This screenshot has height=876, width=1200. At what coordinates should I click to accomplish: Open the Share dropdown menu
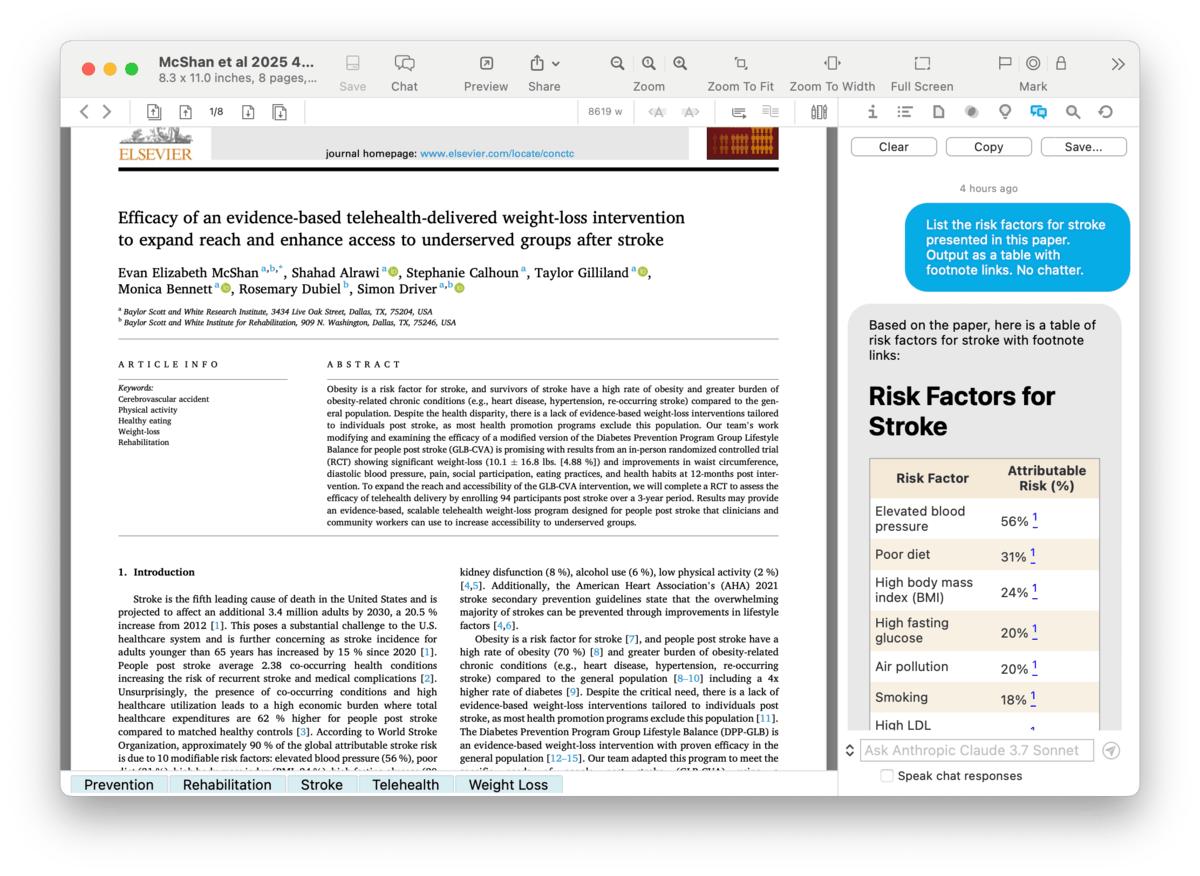coord(544,64)
